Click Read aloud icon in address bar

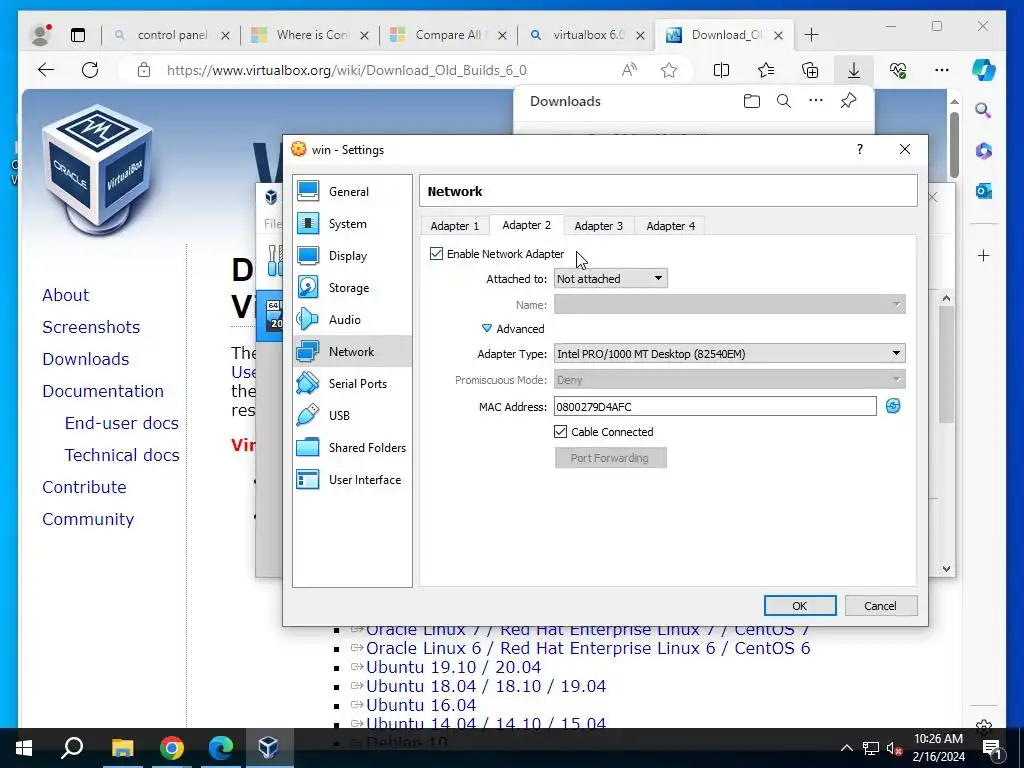point(629,70)
